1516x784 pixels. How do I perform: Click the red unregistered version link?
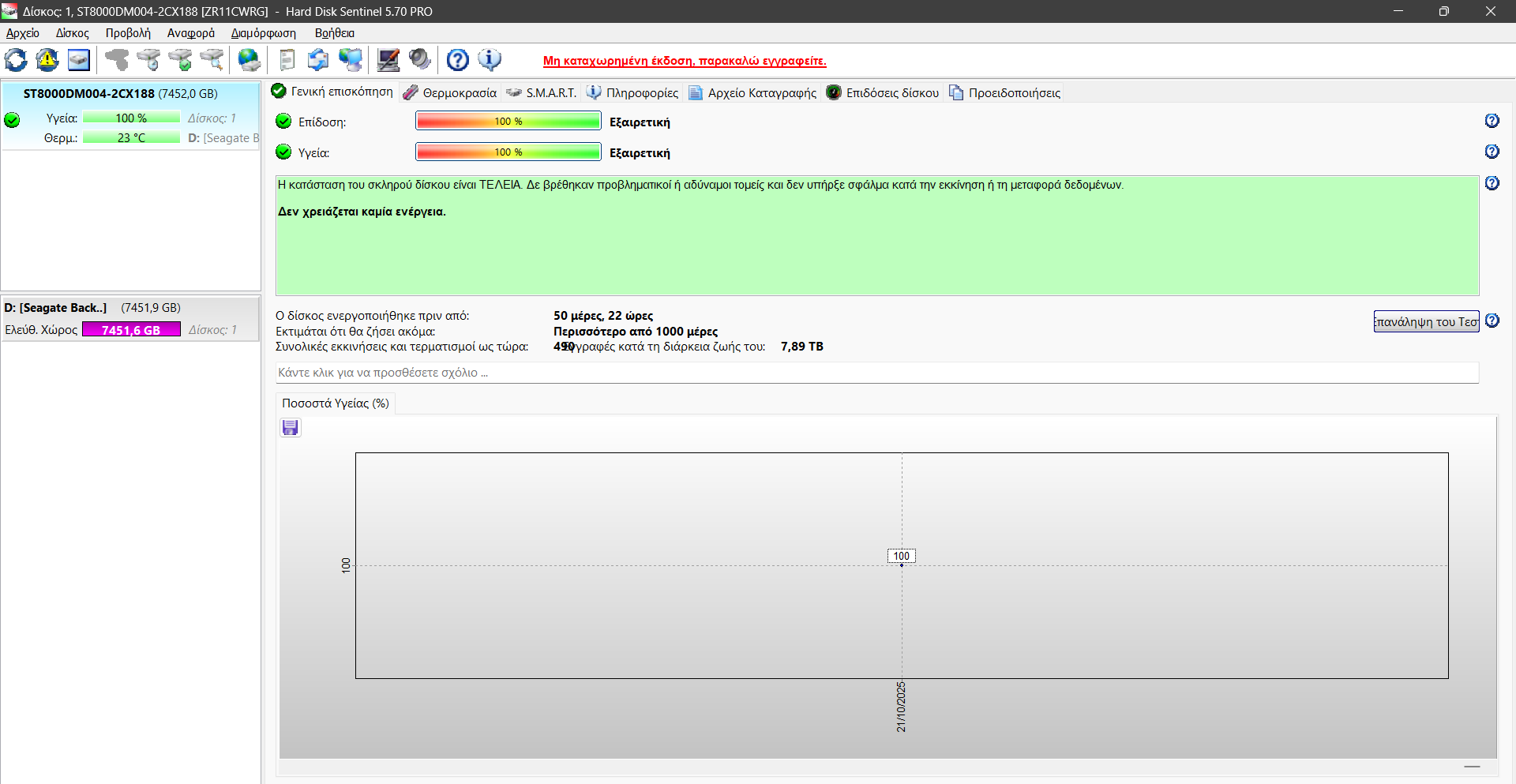point(684,61)
